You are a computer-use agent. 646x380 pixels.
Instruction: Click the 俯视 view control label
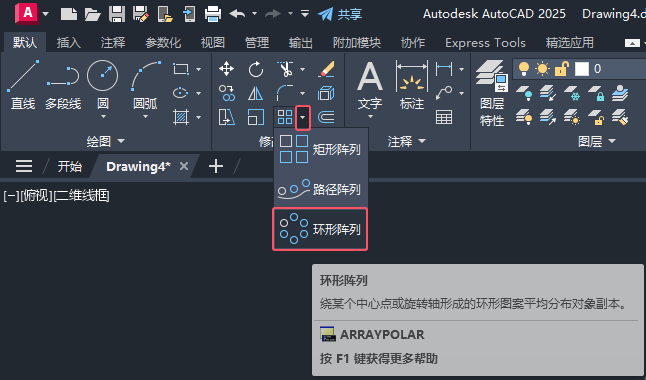[36, 195]
